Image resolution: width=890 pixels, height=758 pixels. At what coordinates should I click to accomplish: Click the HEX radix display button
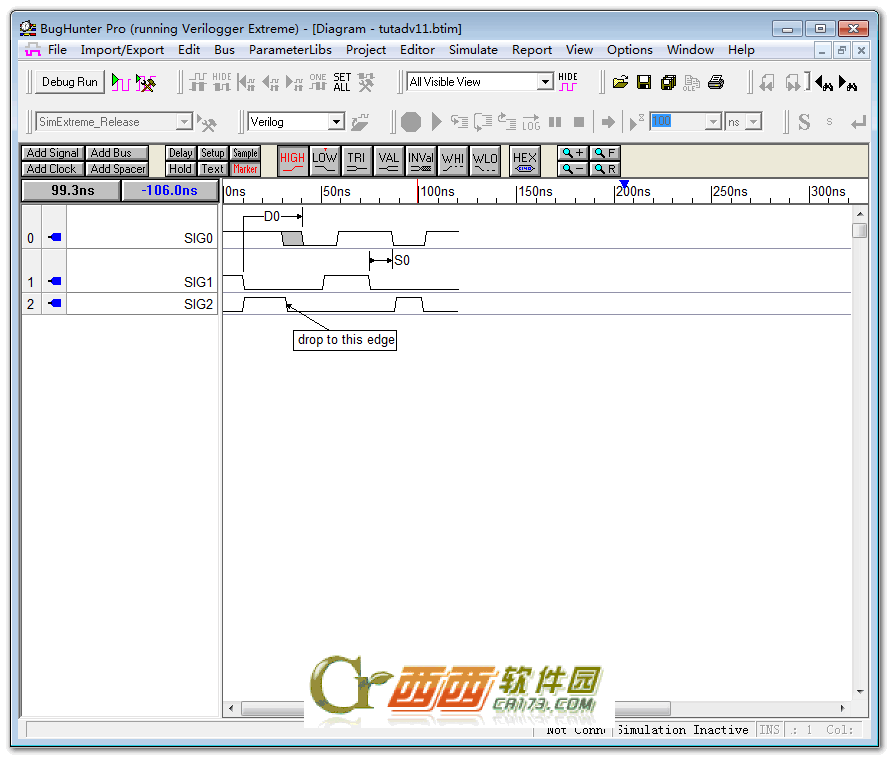(x=524, y=161)
